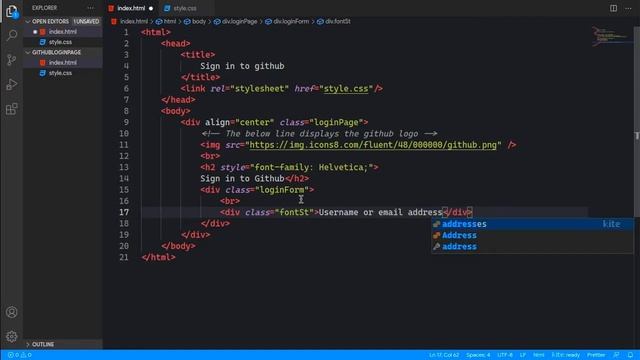Click Spaces: 4 indentation in the status bar
Screen dimensions: 640x360
click(x=478, y=355)
